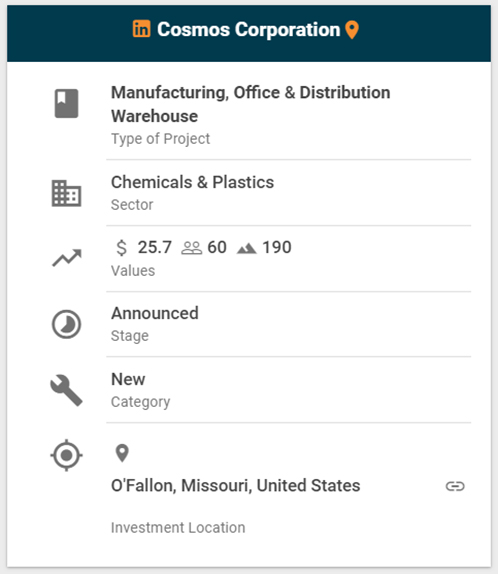Click the gray location pin above O'Fallon

point(122,453)
